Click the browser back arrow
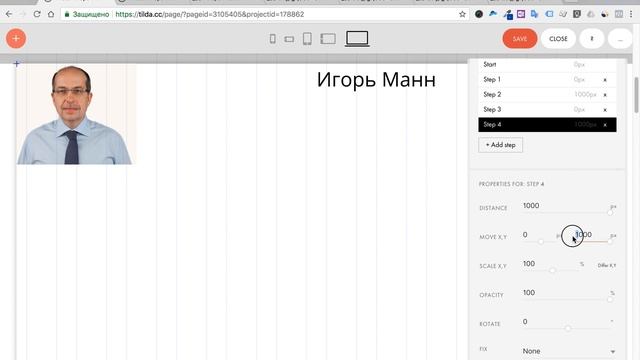Screen dimensions: 640x360 9,14
